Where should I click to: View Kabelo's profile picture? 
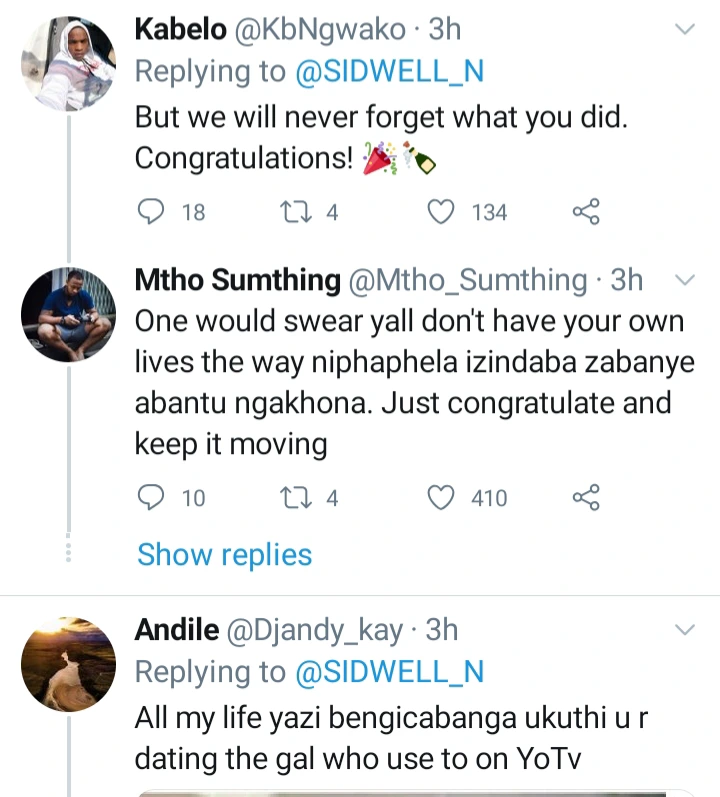pyautogui.click(x=69, y=63)
